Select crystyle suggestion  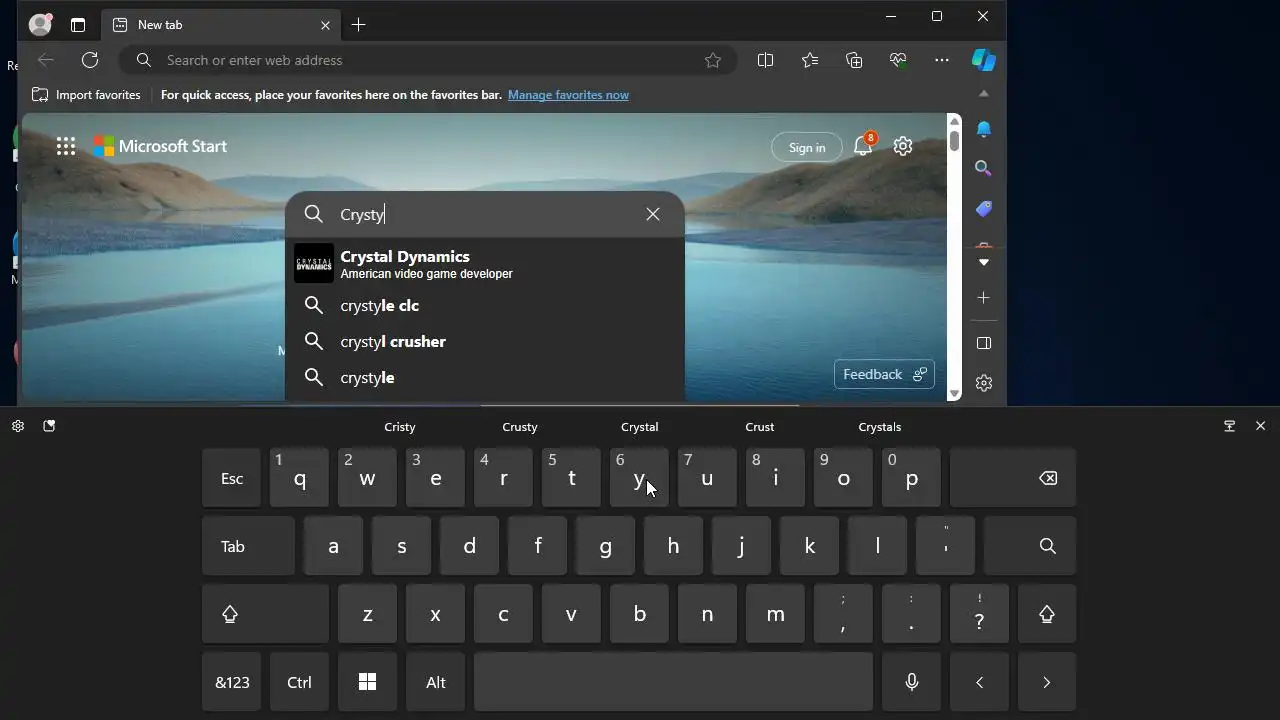click(x=485, y=377)
